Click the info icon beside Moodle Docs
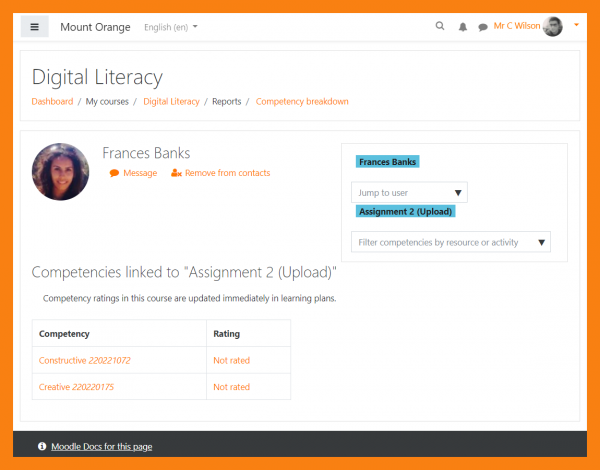Image resolution: width=600 pixels, height=470 pixels. pos(42,446)
